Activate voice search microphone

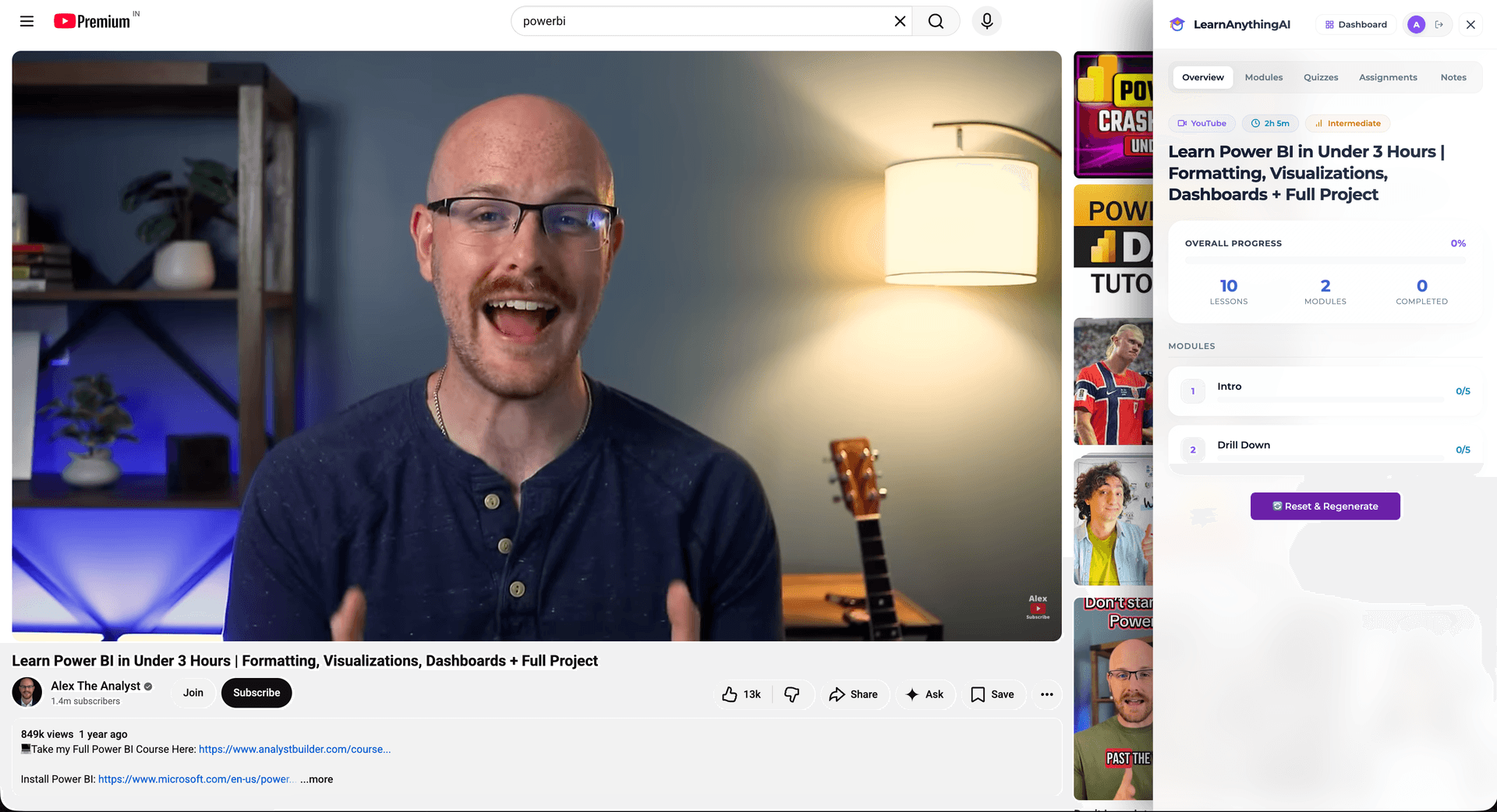(x=986, y=21)
